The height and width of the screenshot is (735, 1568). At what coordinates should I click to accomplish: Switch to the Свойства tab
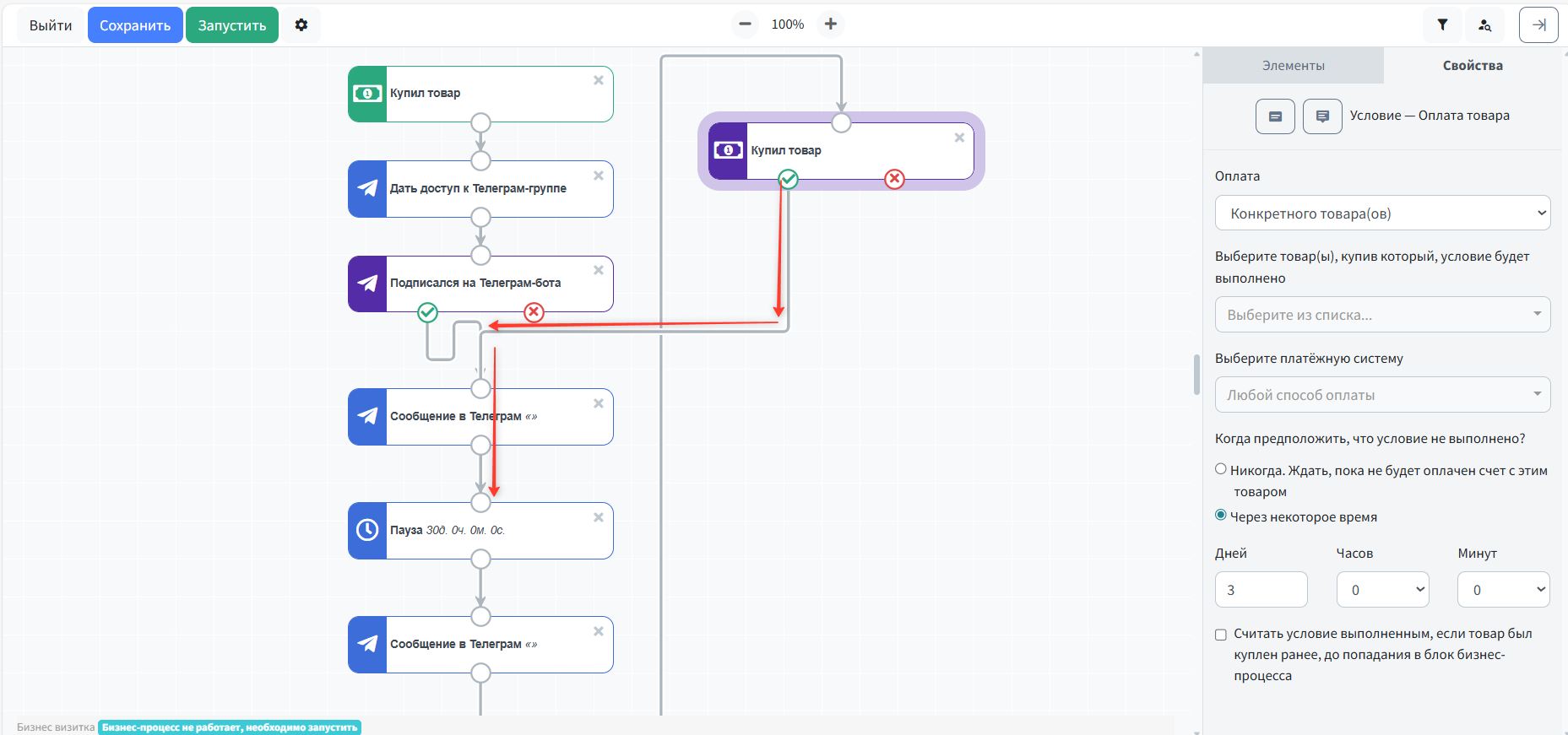[x=1473, y=66]
